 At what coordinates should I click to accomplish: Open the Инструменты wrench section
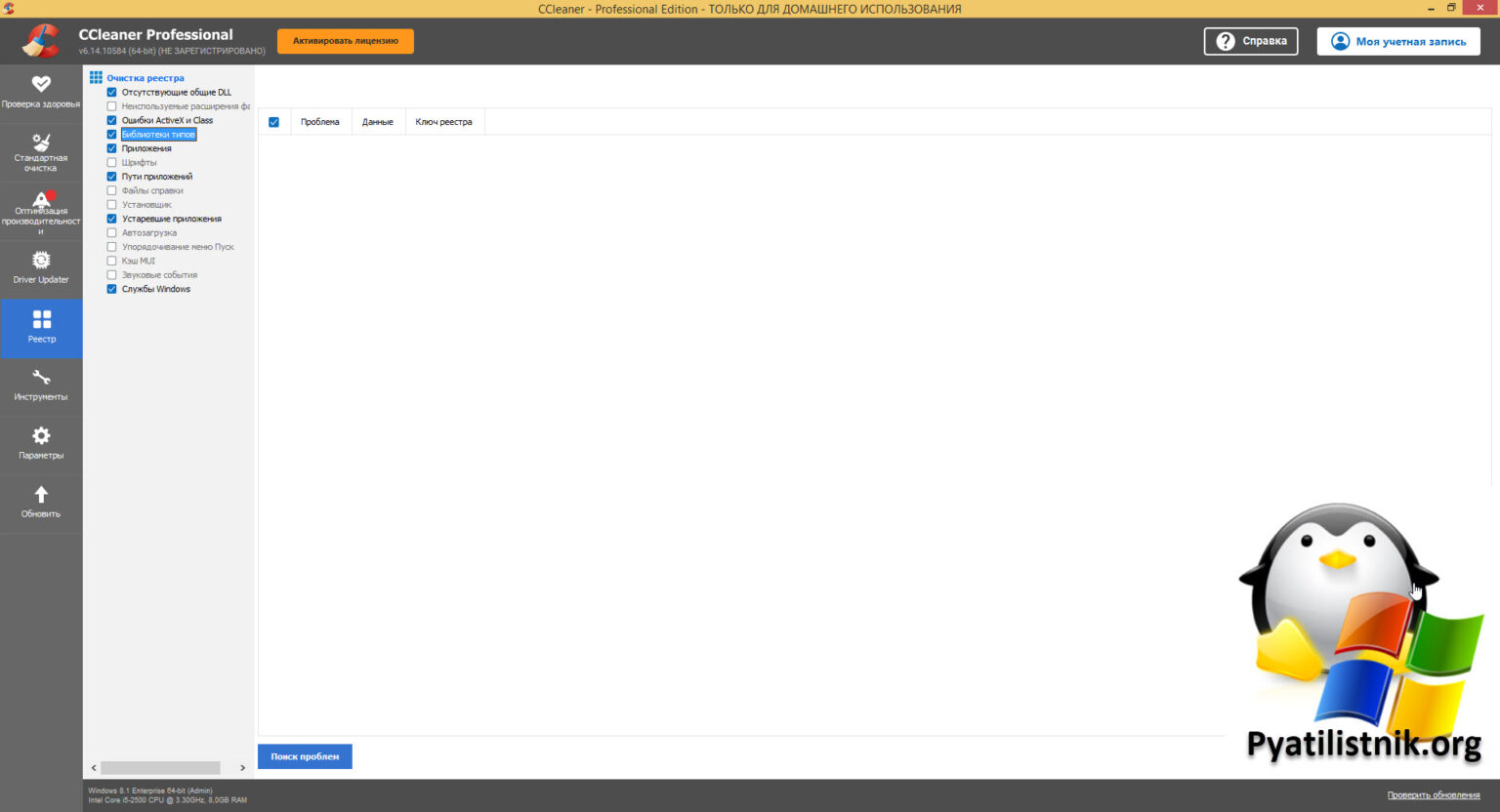pyautogui.click(x=41, y=386)
